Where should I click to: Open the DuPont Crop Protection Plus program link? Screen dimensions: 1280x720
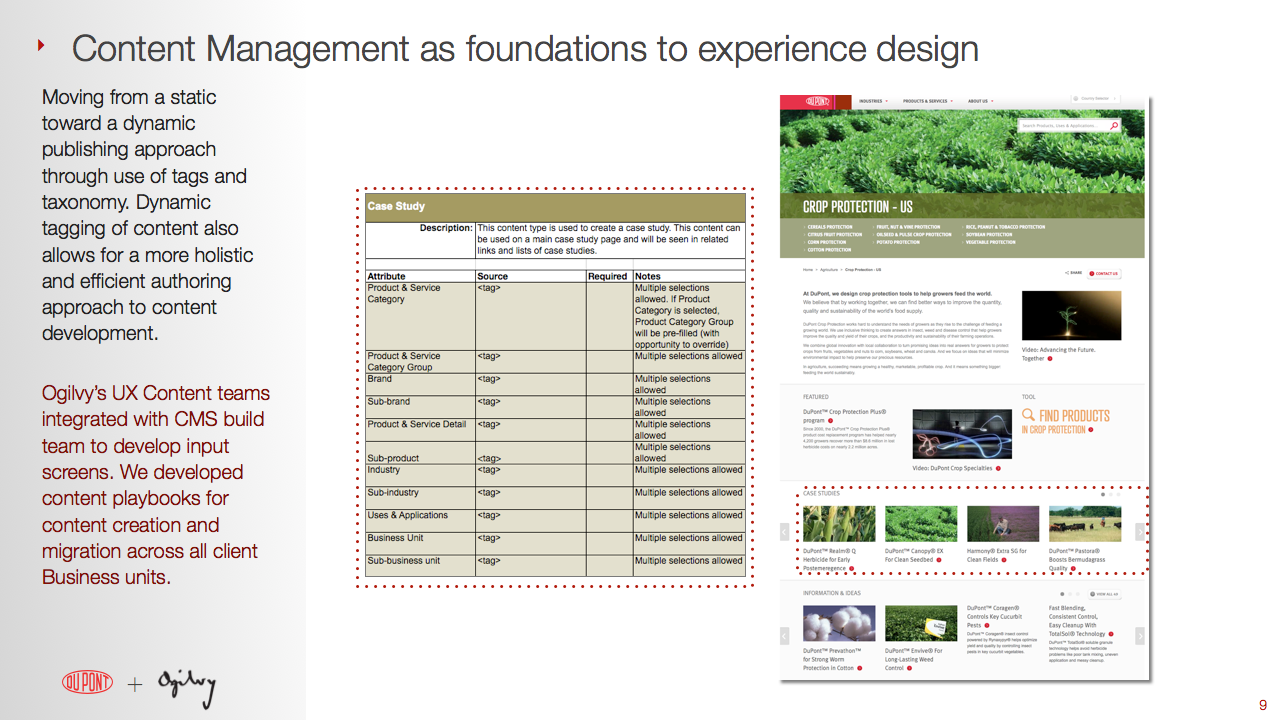coord(844,416)
